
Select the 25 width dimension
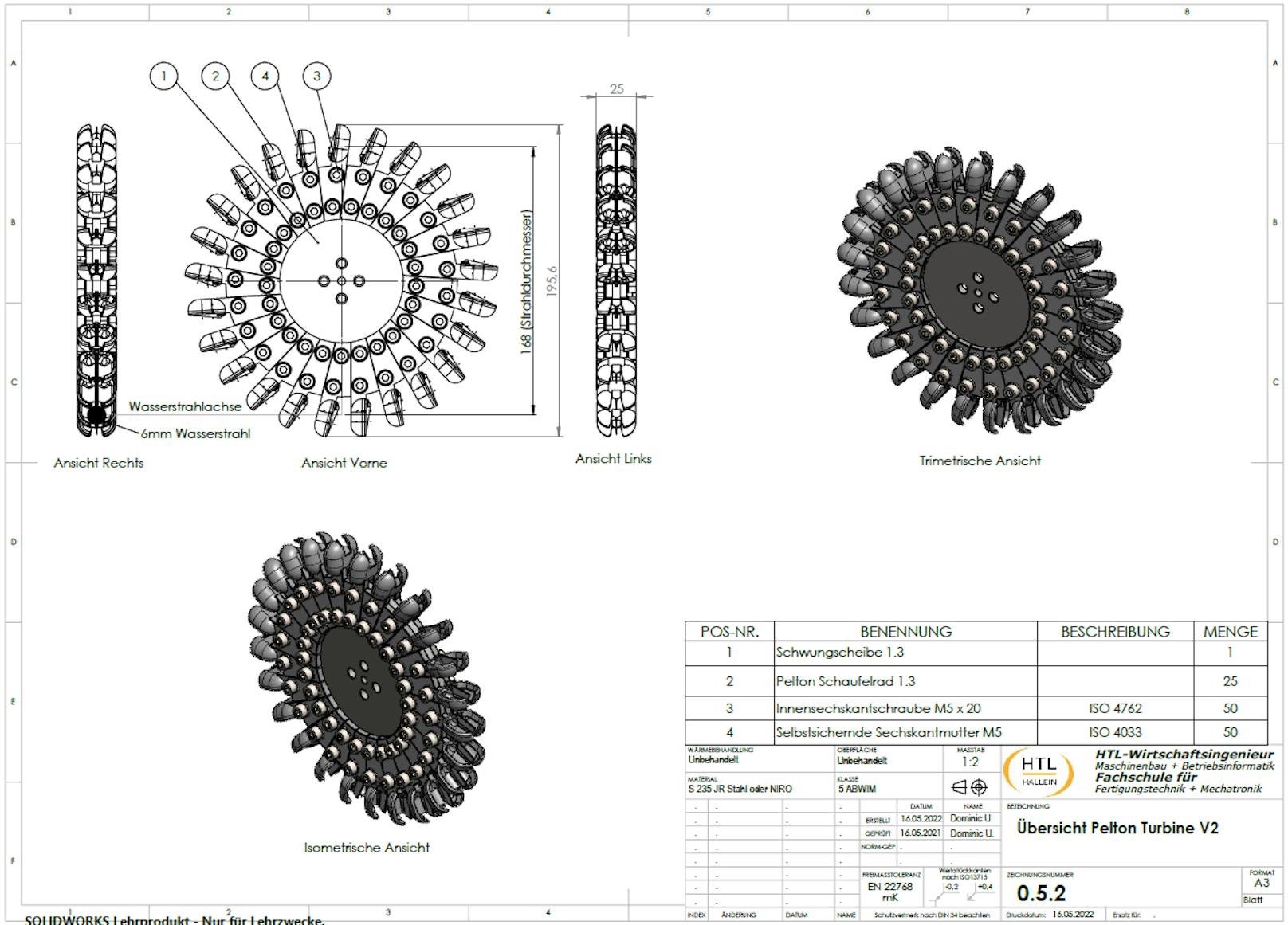click(617, 89)
